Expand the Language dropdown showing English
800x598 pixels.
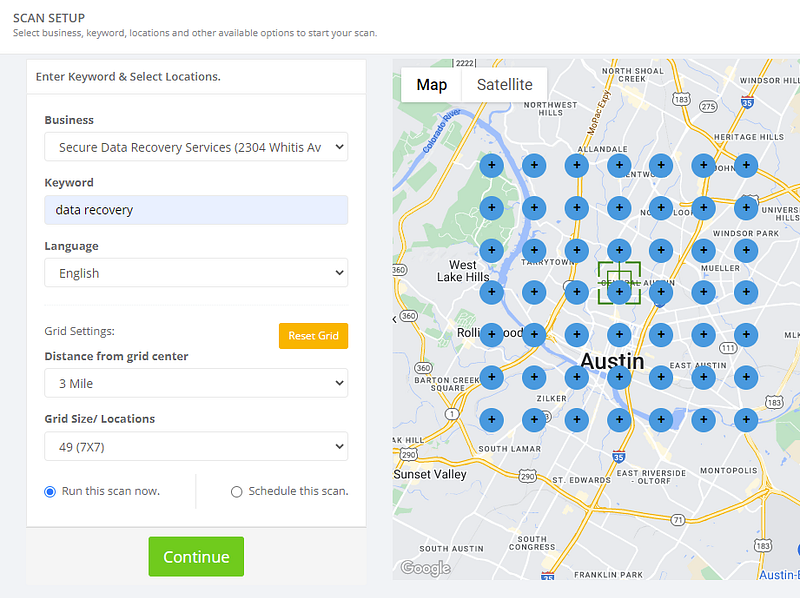(x=196, y=273)
